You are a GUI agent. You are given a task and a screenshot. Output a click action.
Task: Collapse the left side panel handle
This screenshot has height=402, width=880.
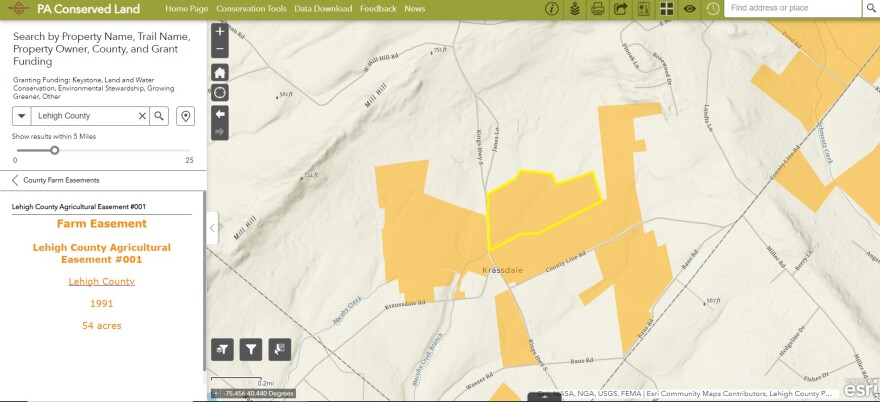(211, 228)
